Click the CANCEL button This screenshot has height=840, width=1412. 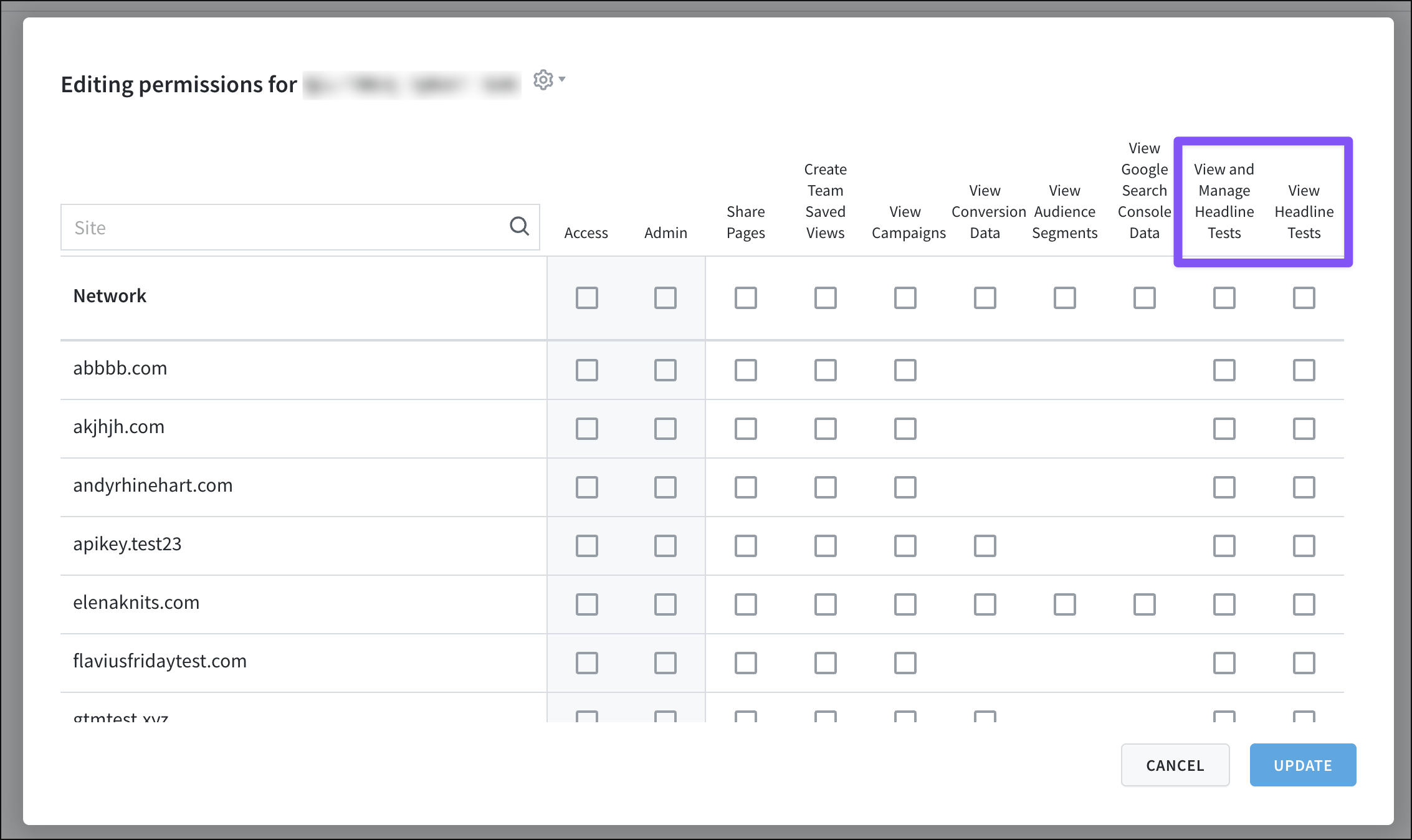[x=1175, y=765]
